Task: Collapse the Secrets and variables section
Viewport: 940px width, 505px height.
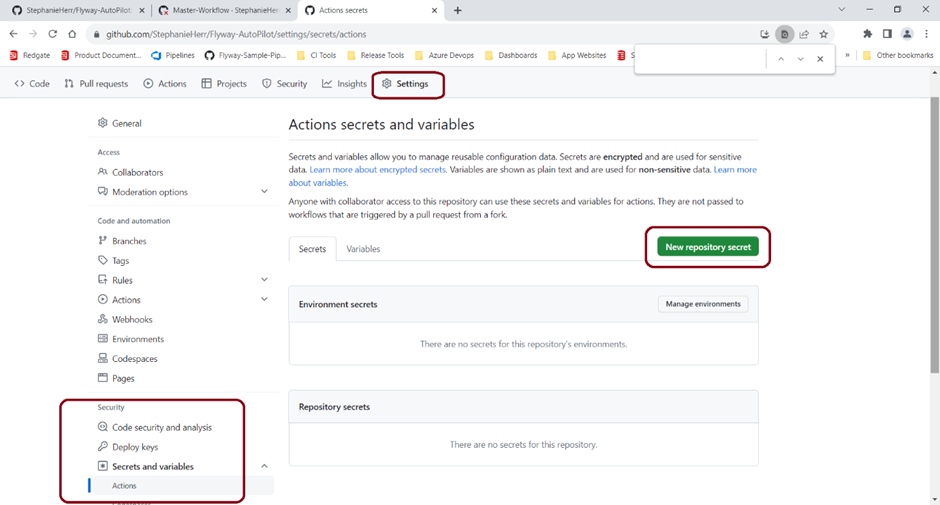Action: click(x=264, y=466)
